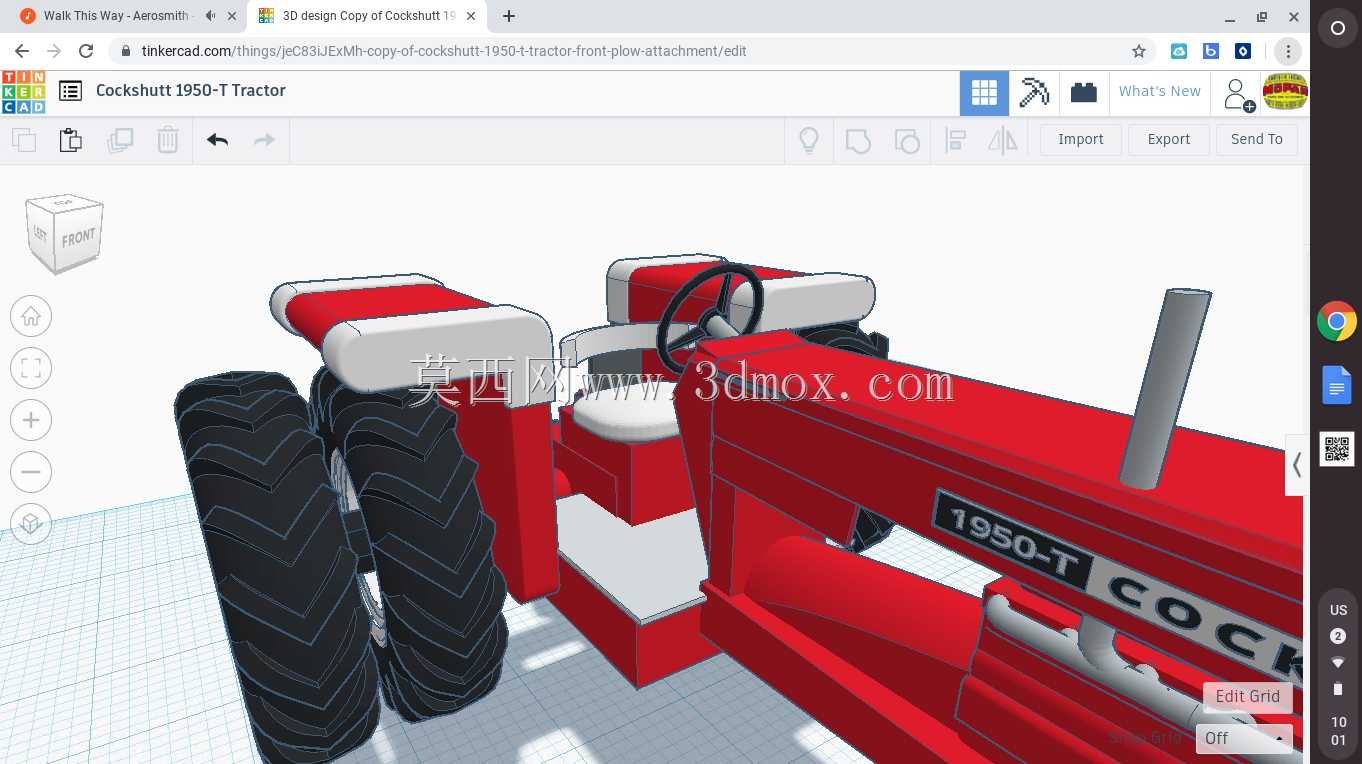Bookmark this page with star icon
The height and width of the screenshot is (764, 1362).
point(1138,51)
